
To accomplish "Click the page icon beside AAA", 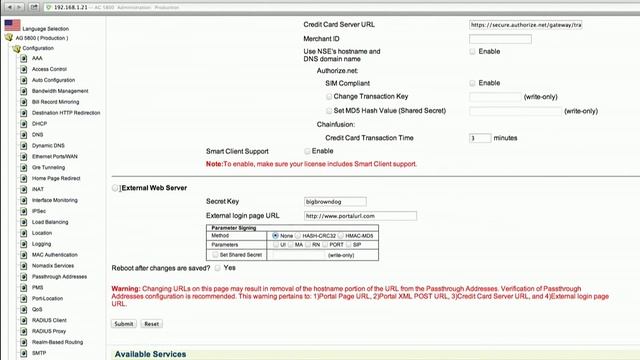I will (x=24, y=58).
